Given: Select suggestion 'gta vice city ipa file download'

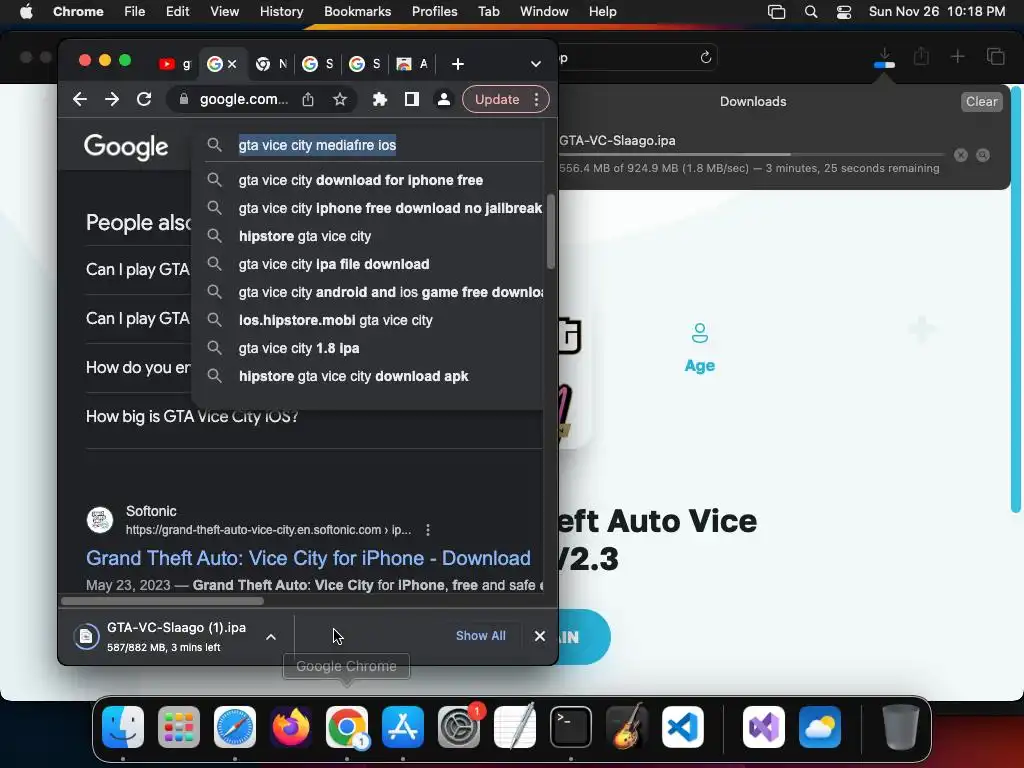Looking at the screenshot, I should click(334, 264).
